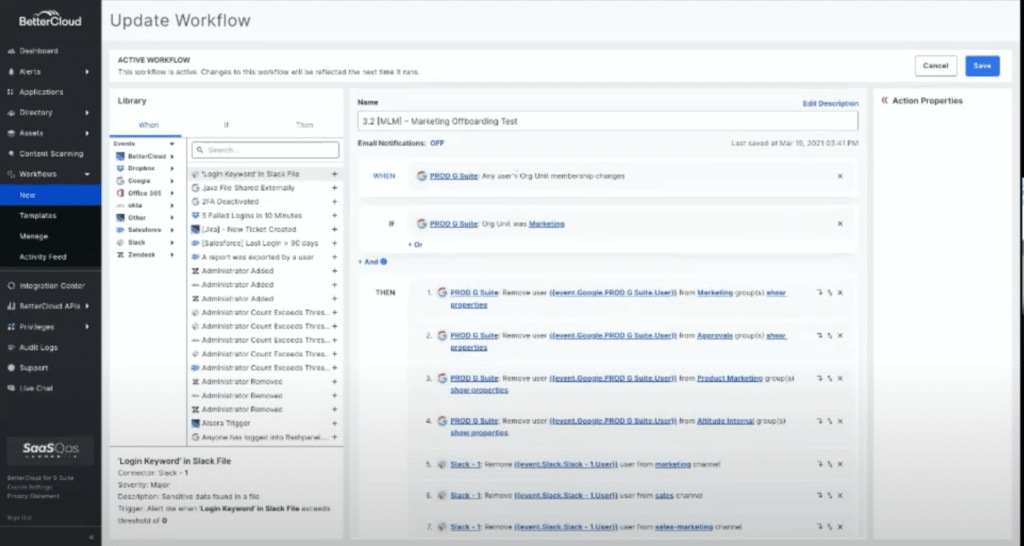Collapse the Workflows sidebar section
Viewport: 1024px width, 546px height.
pyautogui.click(x=87, y=174)
